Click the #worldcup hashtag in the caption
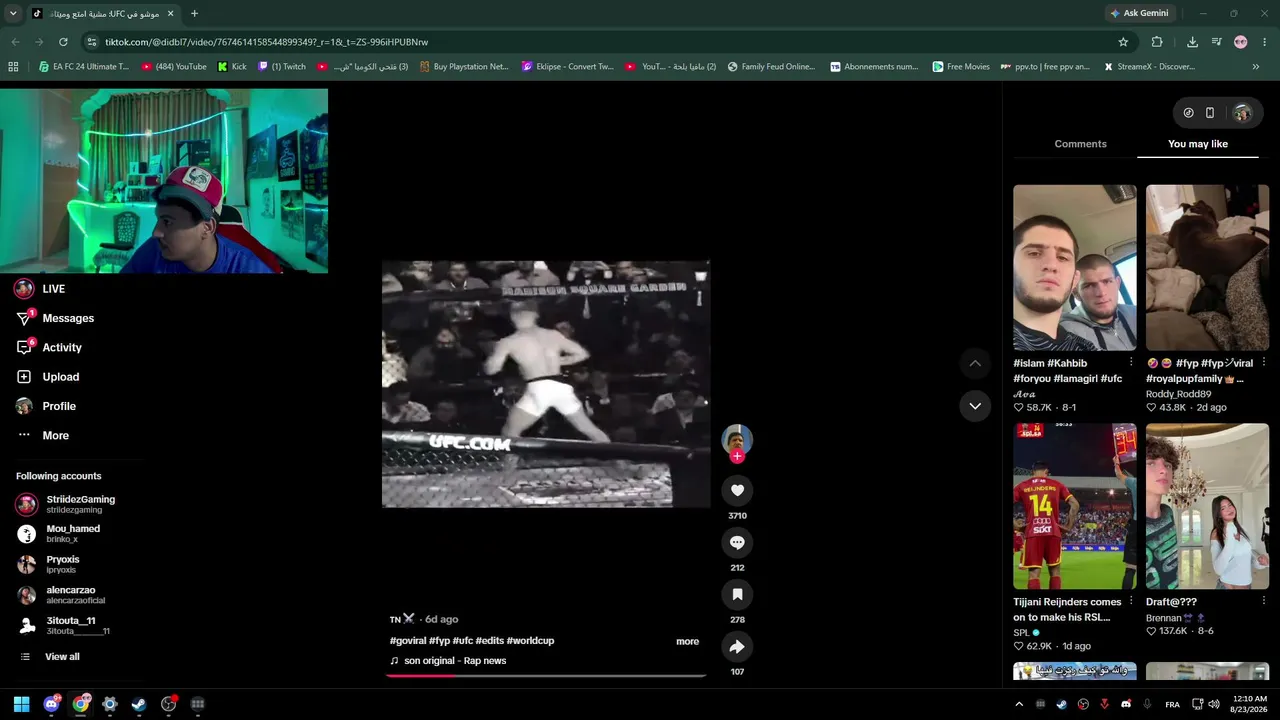 click(530, 641)
